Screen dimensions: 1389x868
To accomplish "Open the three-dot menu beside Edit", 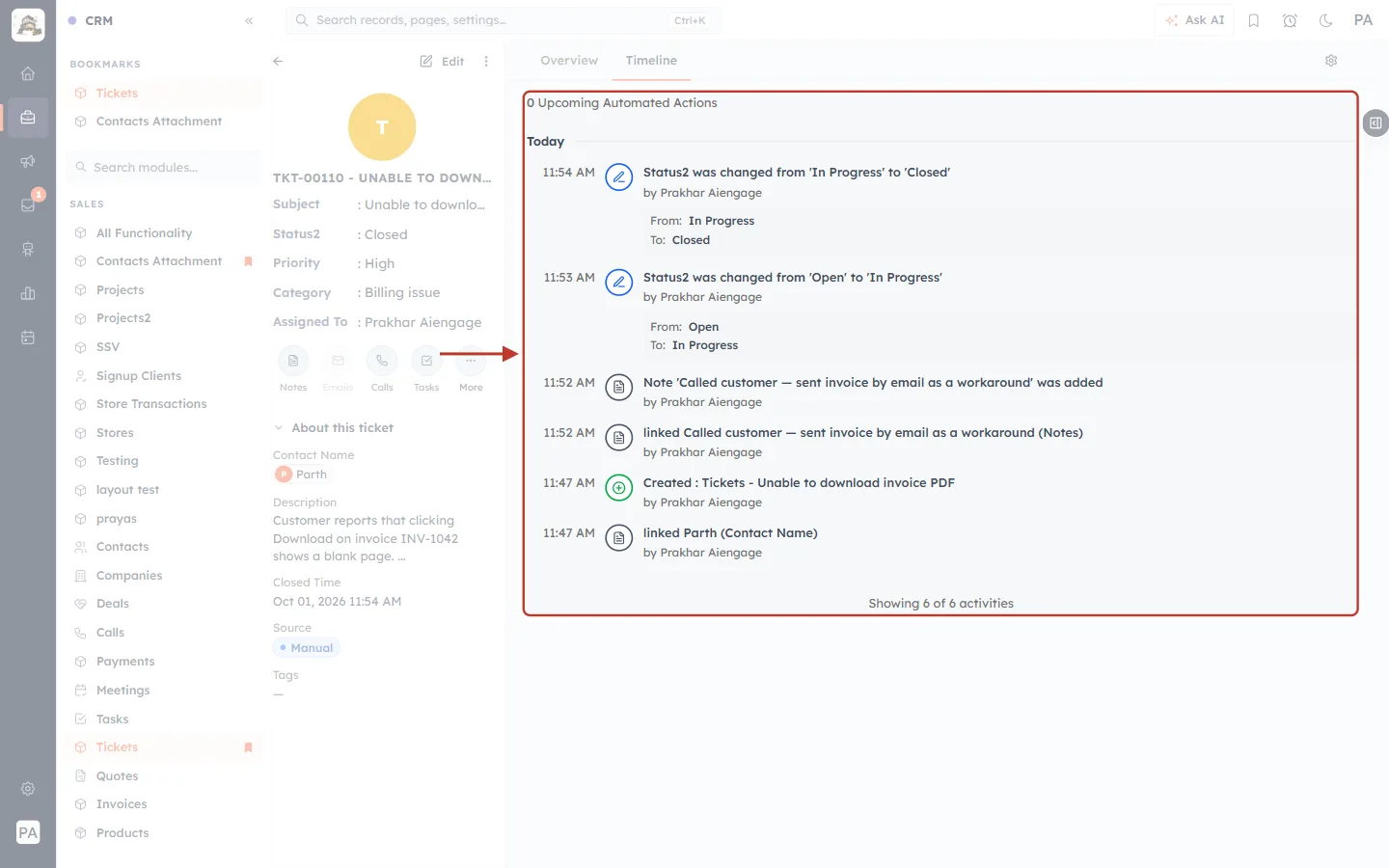I will 486,61.
